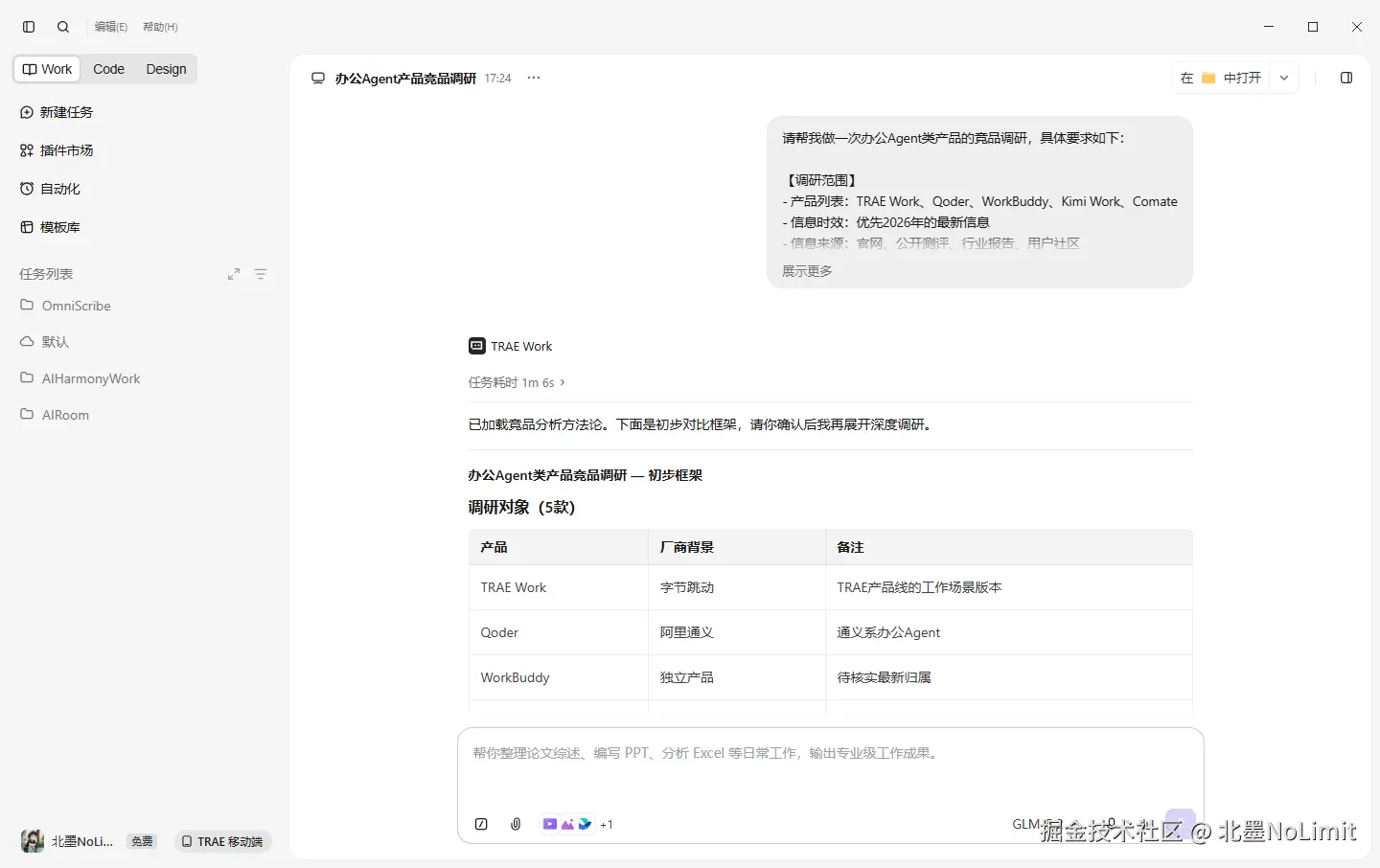Click the blue plugin icon before +1

click(x=585, y=824)
